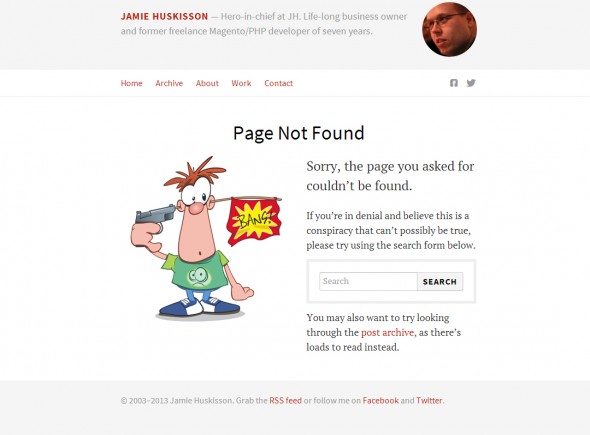Open the Twitter link in footer

coord(429,400)
